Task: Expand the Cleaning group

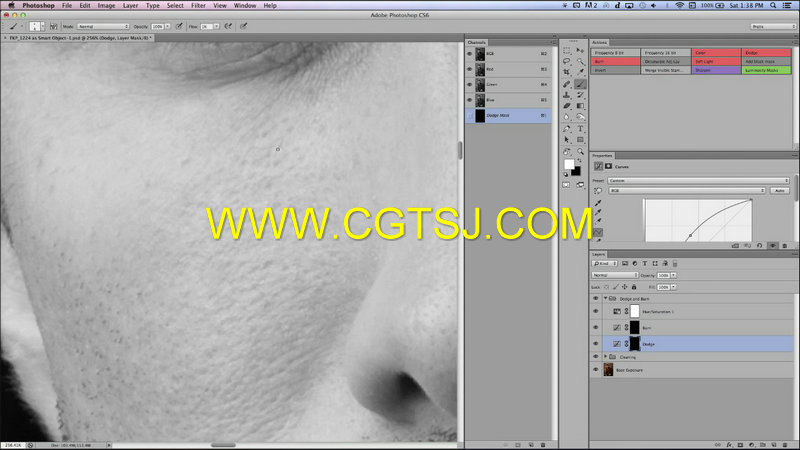Action: click(x=606, y=357)
